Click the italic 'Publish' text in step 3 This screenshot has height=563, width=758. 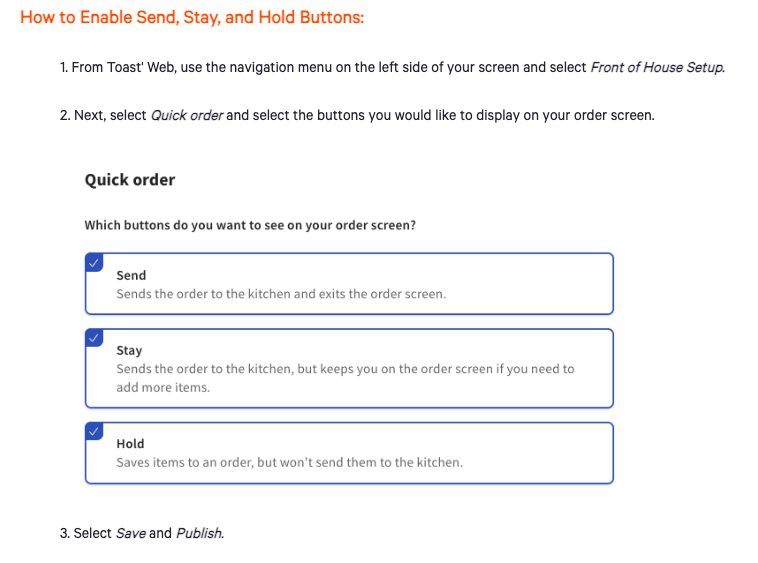(200, 533)
